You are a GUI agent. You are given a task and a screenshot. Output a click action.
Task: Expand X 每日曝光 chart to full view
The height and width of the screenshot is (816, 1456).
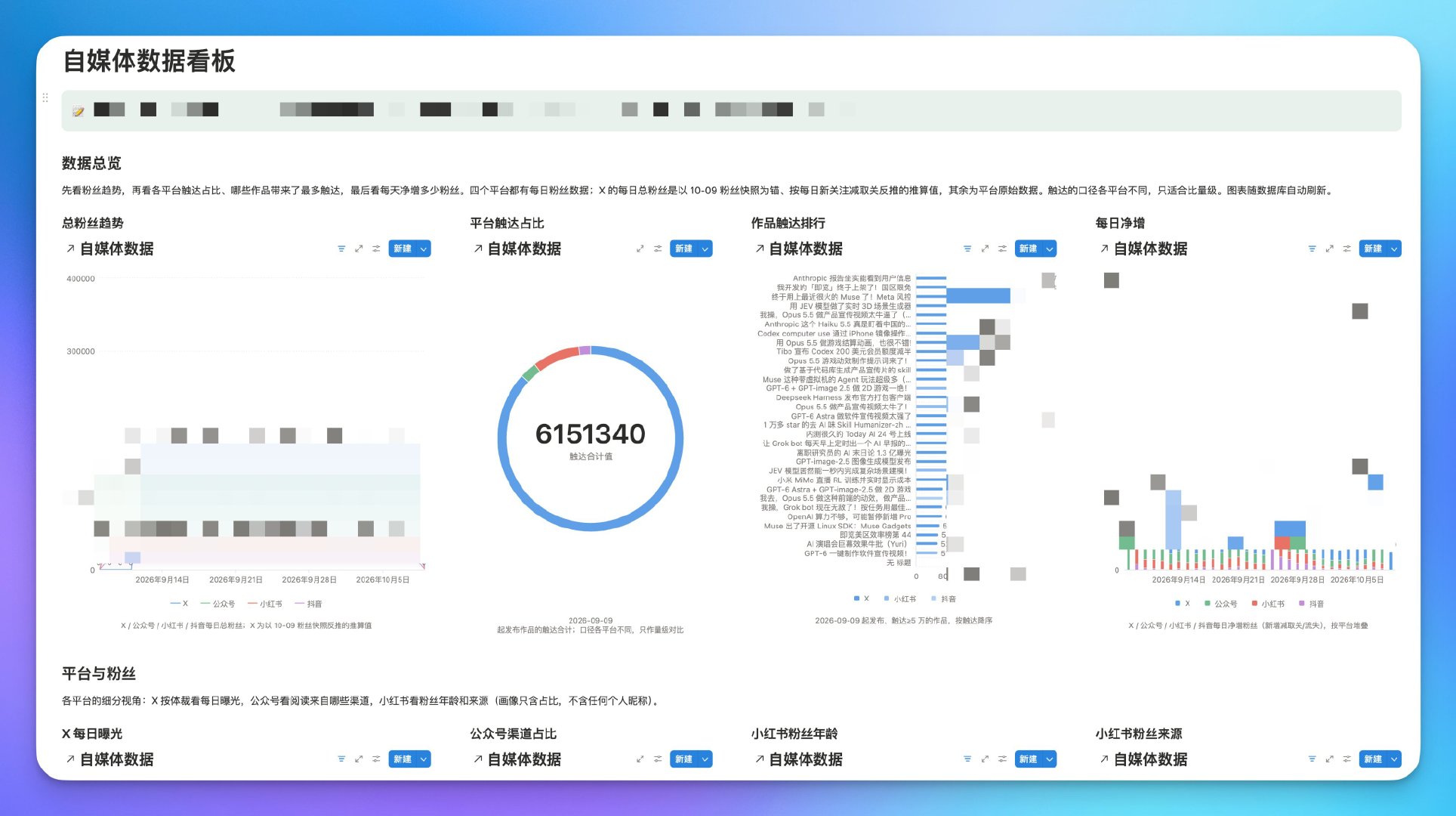click(x=359, y=759)
